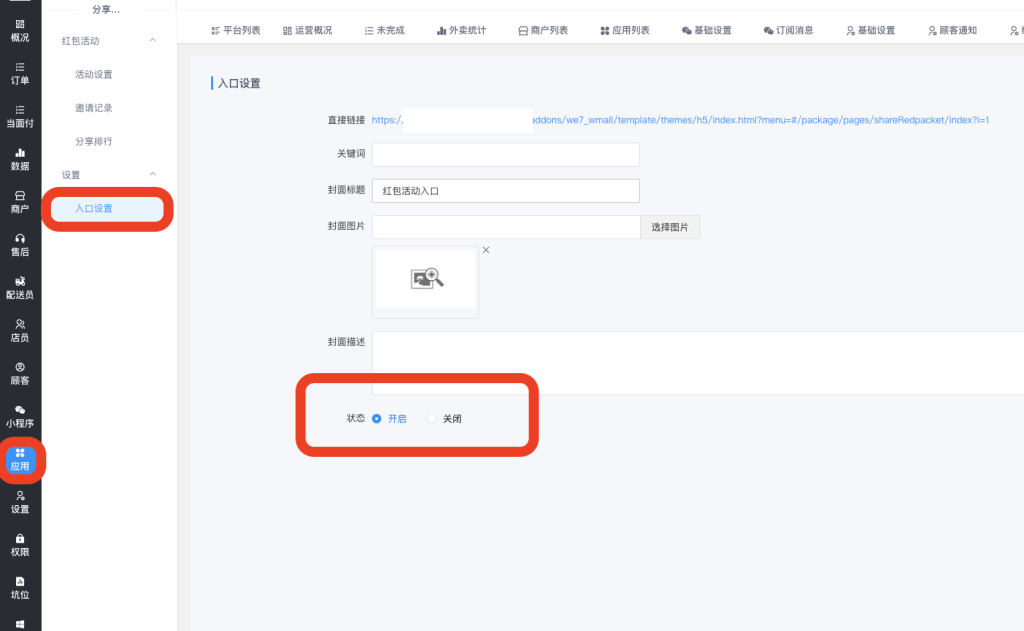Select the 开启 status radio button
This screenshot has width=1024, height=631.
pos(377,419)
